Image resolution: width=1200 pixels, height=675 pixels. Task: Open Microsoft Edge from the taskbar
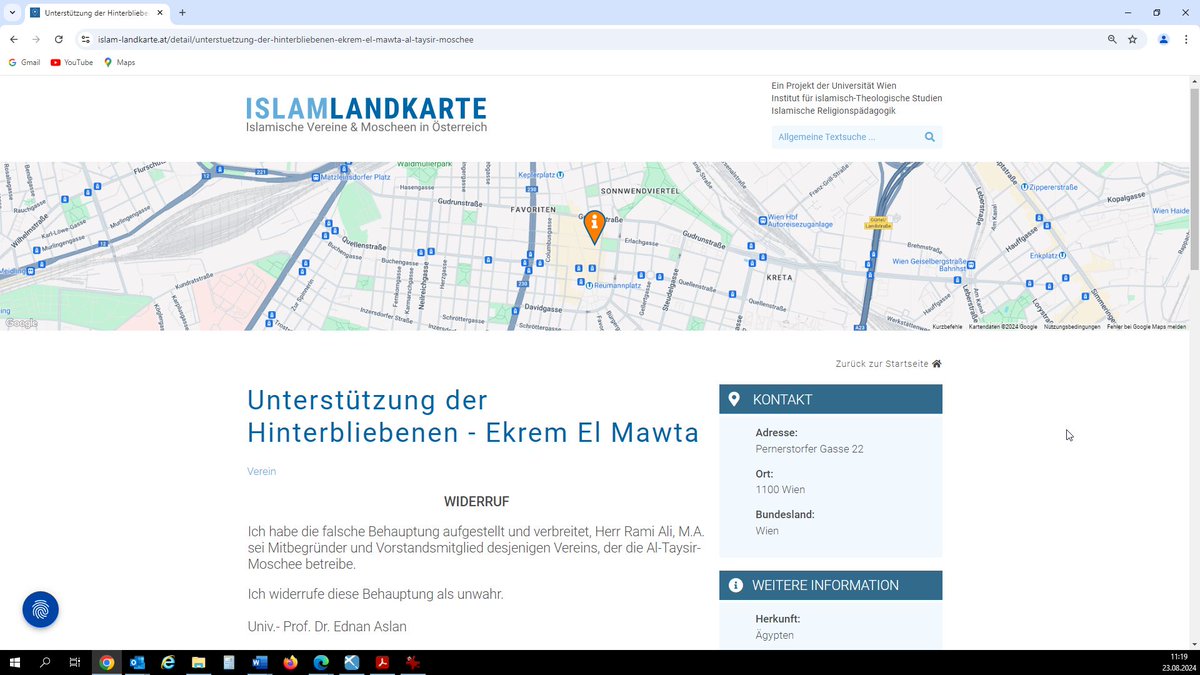coord(321,662)
